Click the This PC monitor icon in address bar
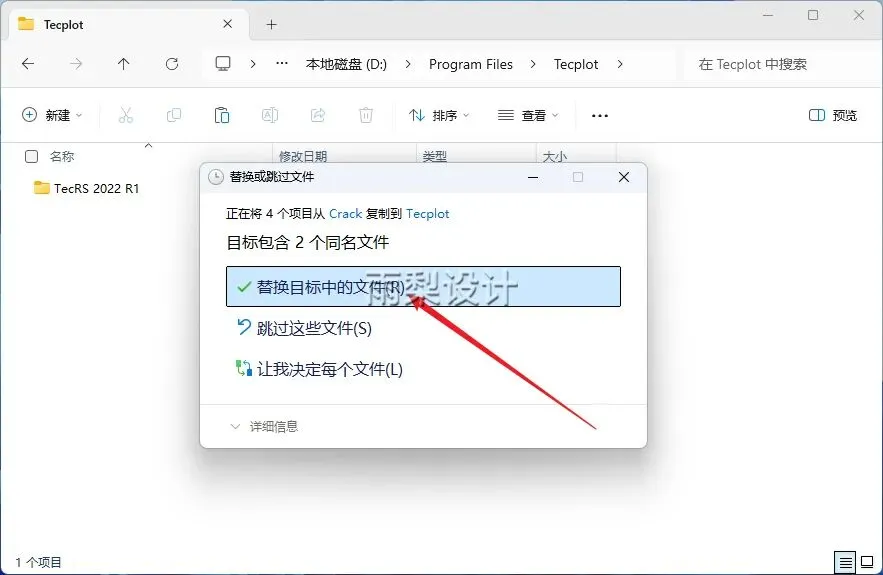Image resolution: width=883 pixels, height=575 pixels. tap(223, 64)
